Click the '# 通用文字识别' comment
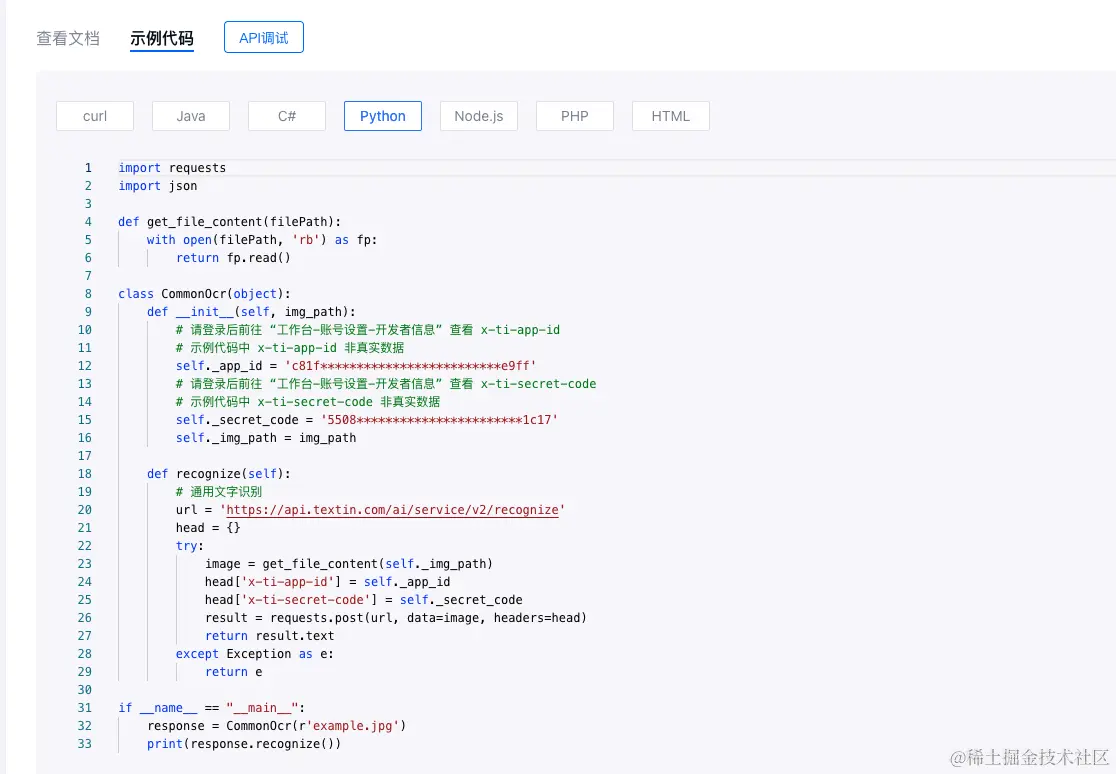Viewport: 1116px width, 774px height. (219, 492)
